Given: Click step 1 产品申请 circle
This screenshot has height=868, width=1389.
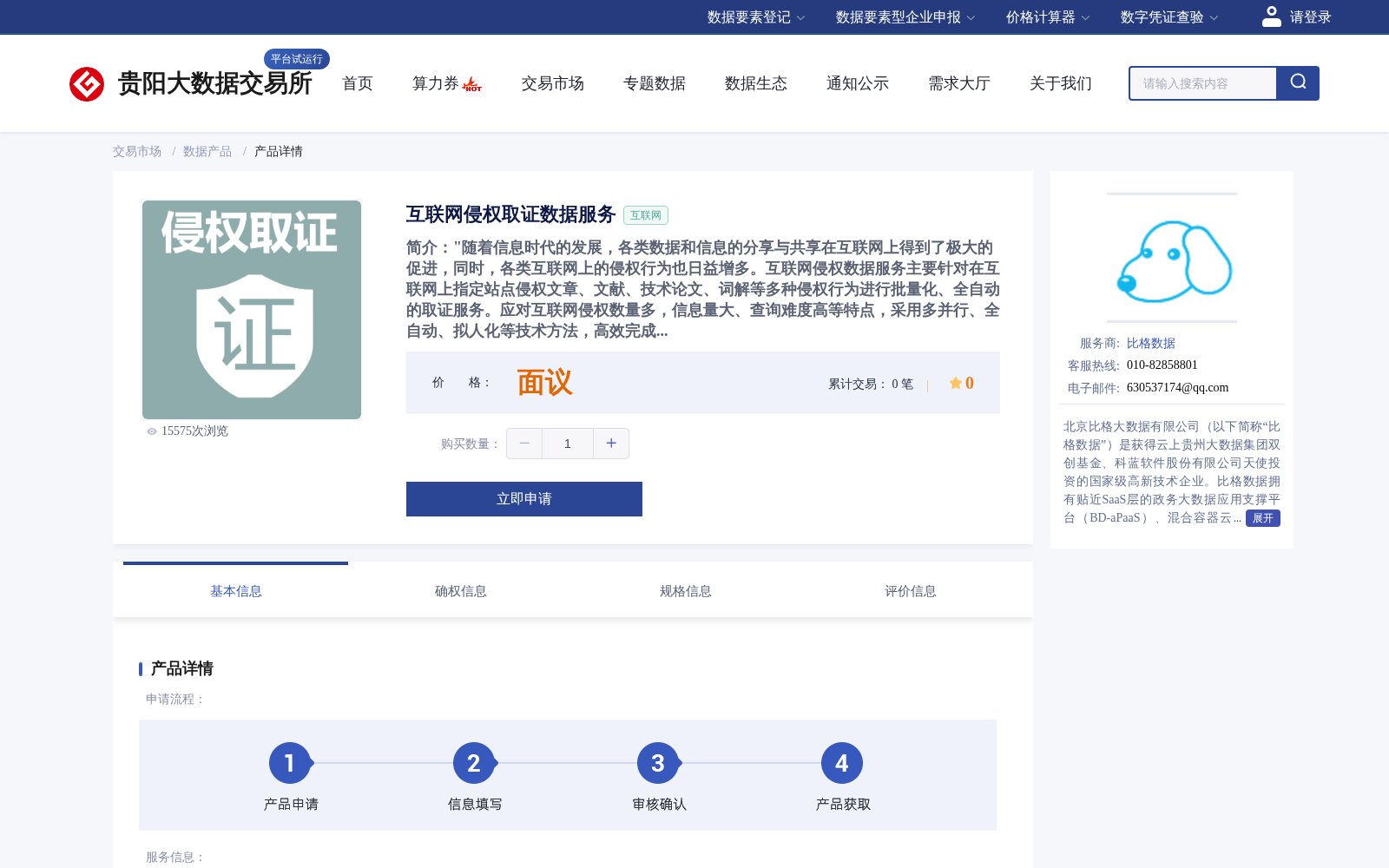Looking at the screenshot, I should point(290,763).
